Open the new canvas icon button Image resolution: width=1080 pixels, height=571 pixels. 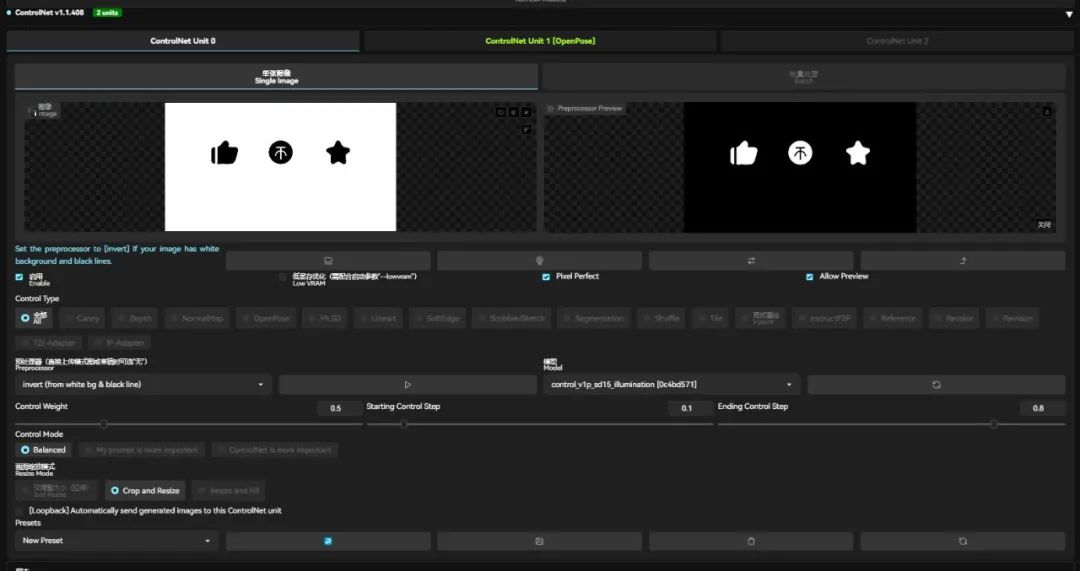[328, 260]
